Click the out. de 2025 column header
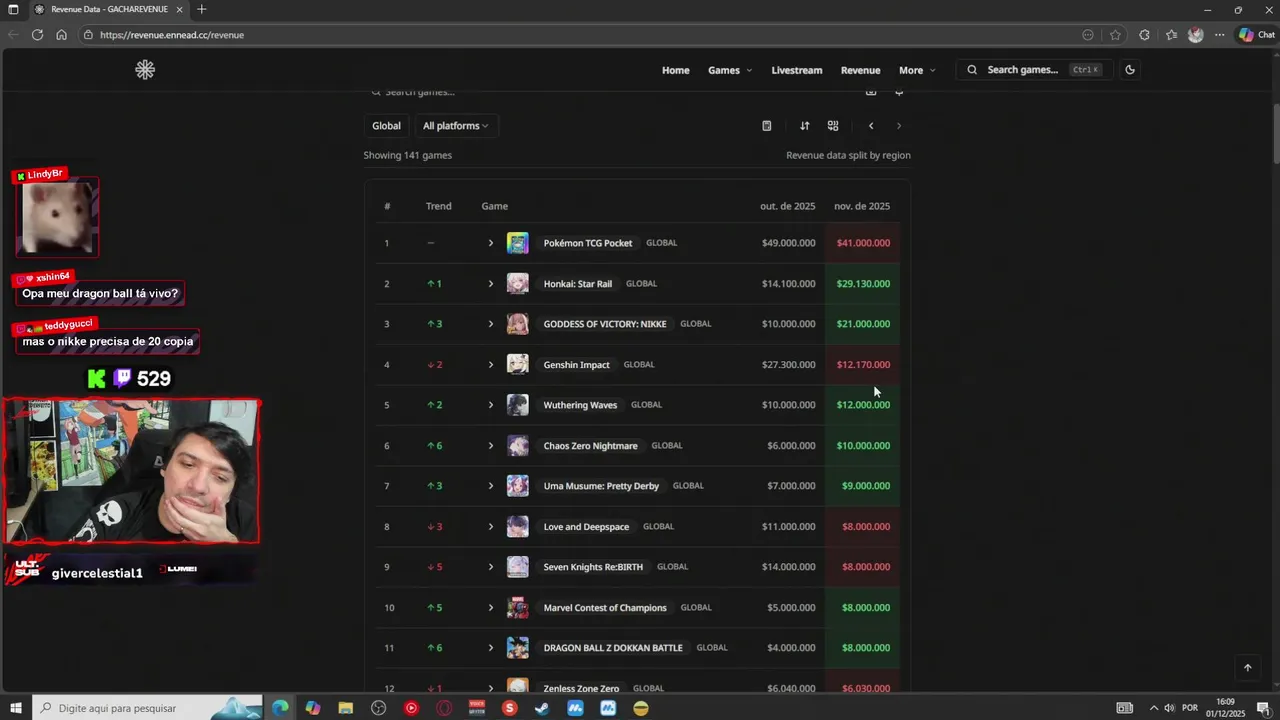The height and width of the screenshot is (720, 1280). (787, 206)
